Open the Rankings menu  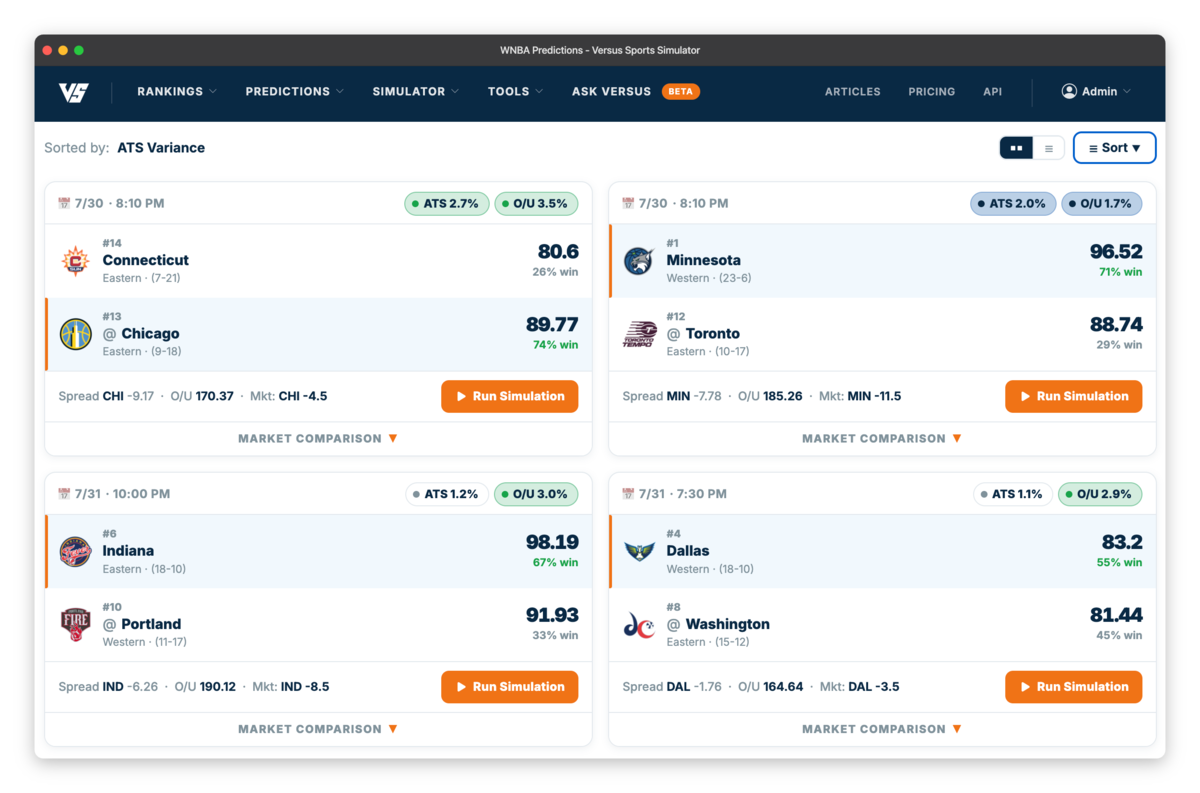tap(177, 91)
